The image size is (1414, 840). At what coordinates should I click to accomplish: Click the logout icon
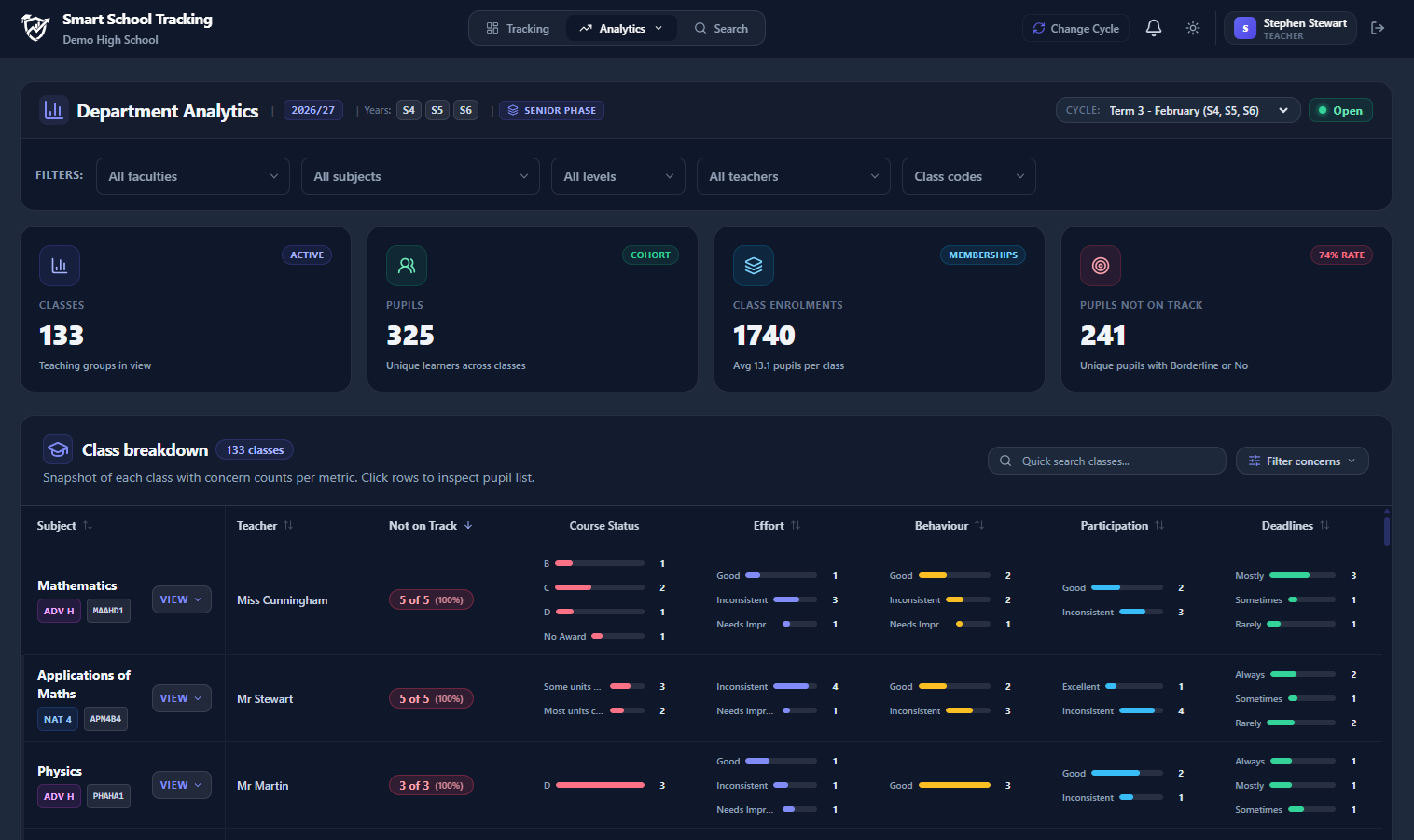(1378, 28)
